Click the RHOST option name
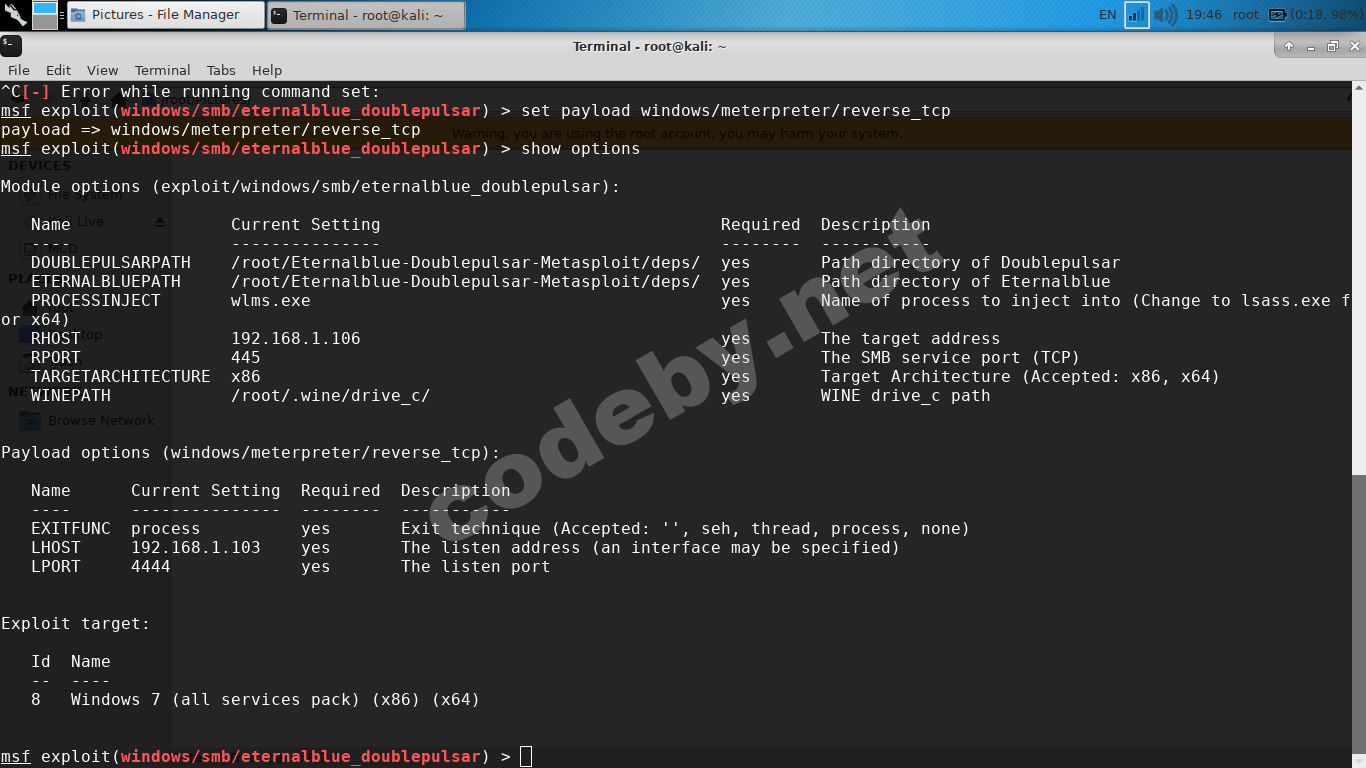 coord(56,338)
